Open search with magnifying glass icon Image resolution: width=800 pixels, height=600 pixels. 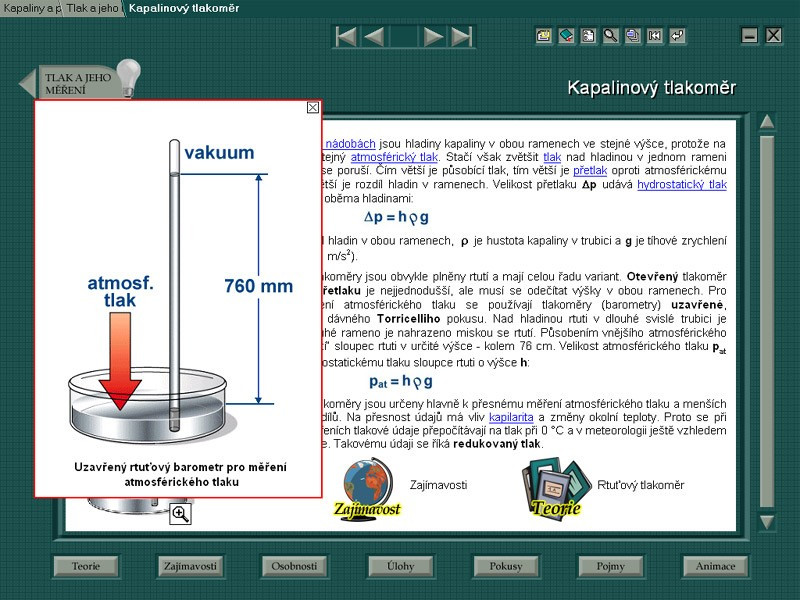coord(611,36)
